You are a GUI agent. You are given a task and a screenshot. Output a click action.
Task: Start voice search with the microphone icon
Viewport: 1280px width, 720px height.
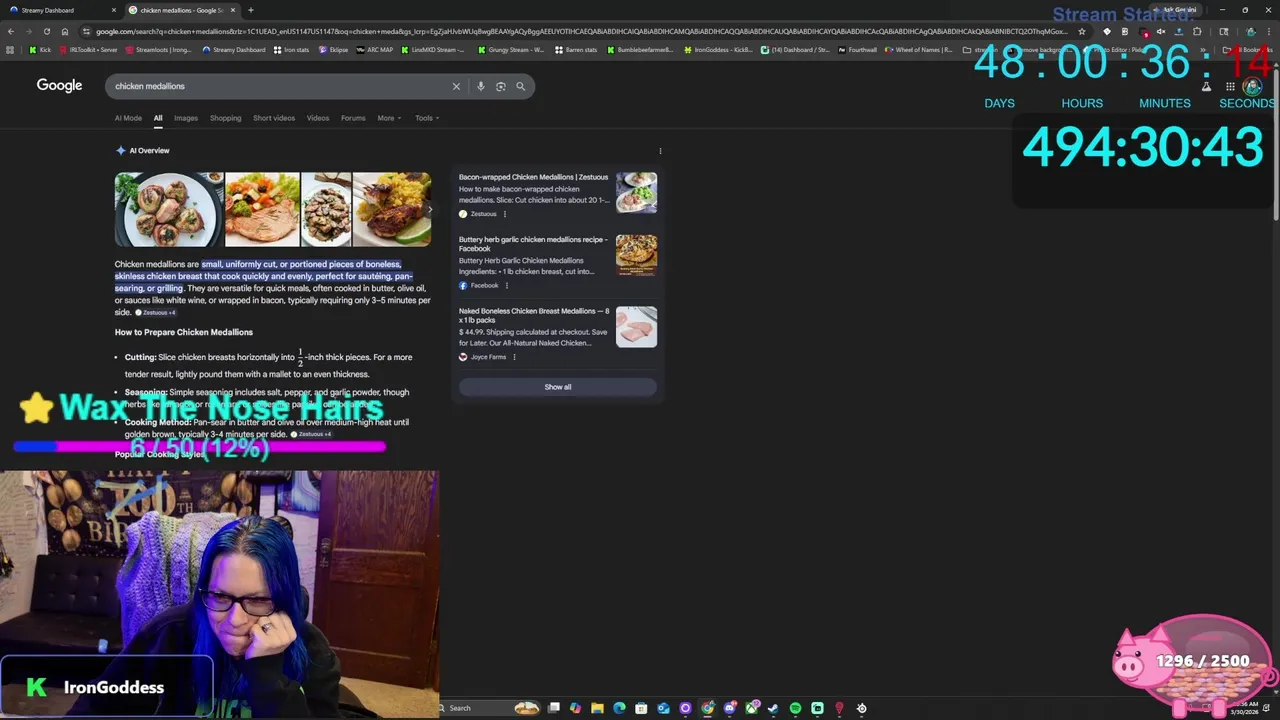pyautogui.click(x=480, y=86)
